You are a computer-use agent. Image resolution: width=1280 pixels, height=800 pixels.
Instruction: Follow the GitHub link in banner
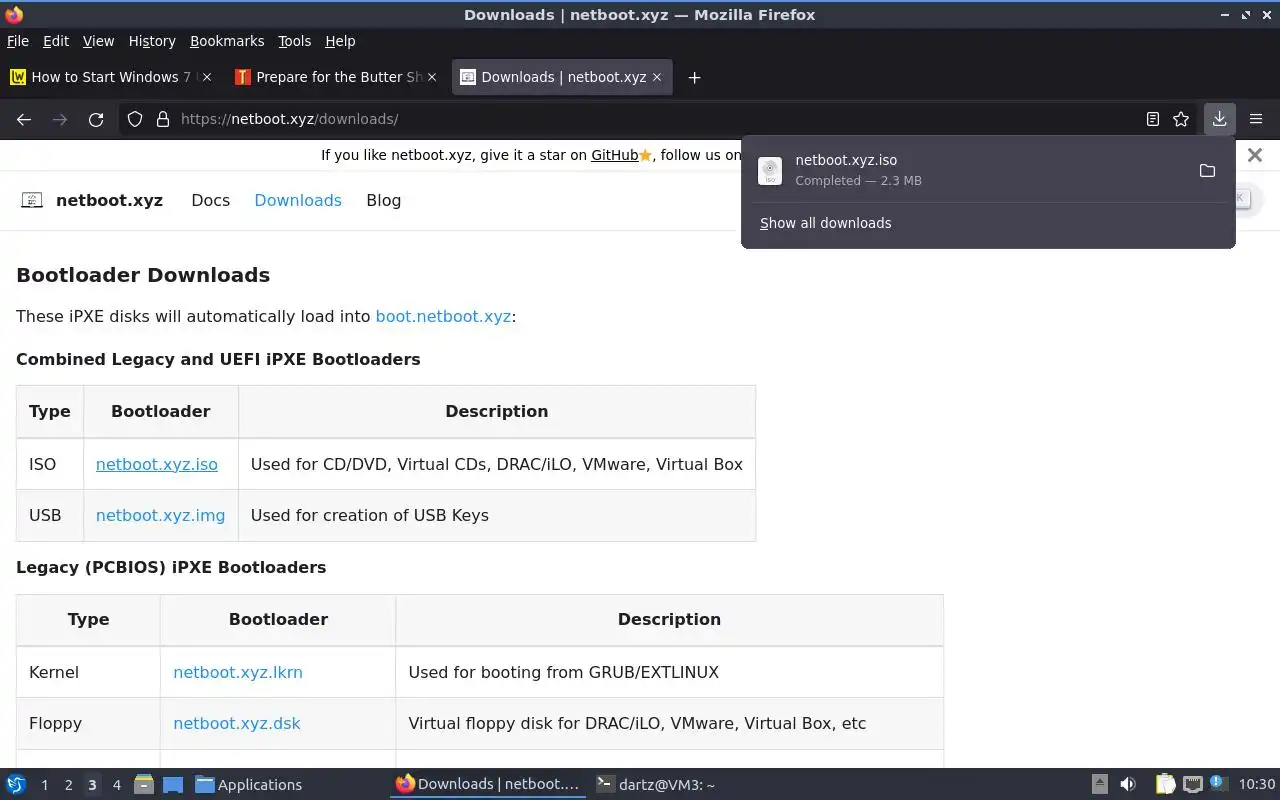click(614, 155)
